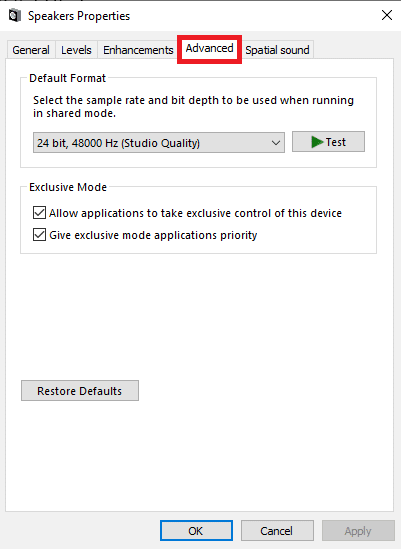Open the Enhancements tab
401x549 pixels.
138,50
